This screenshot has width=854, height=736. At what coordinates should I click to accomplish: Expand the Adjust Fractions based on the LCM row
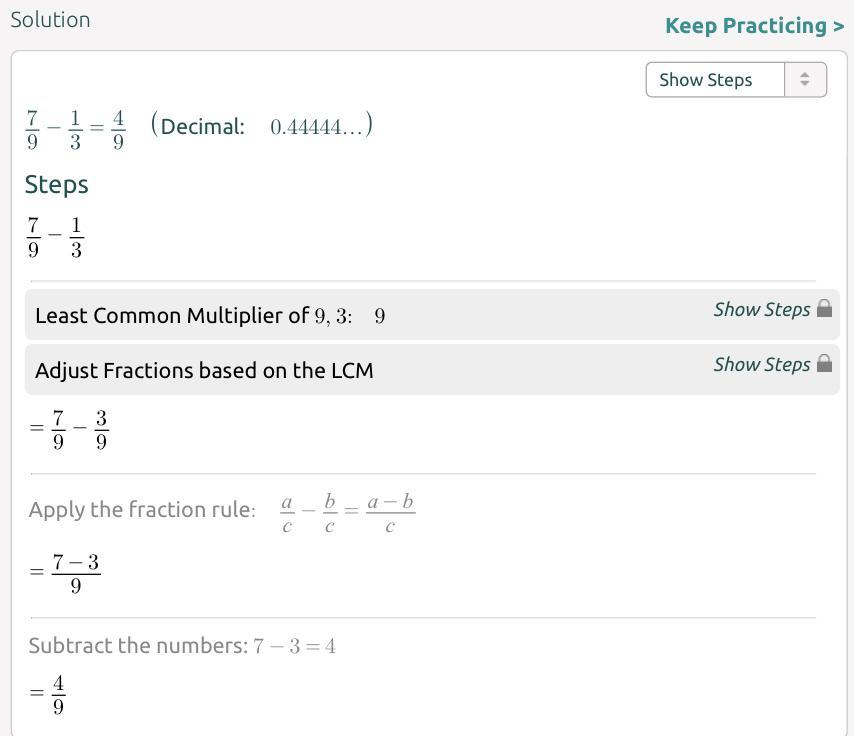coord(204,371)
